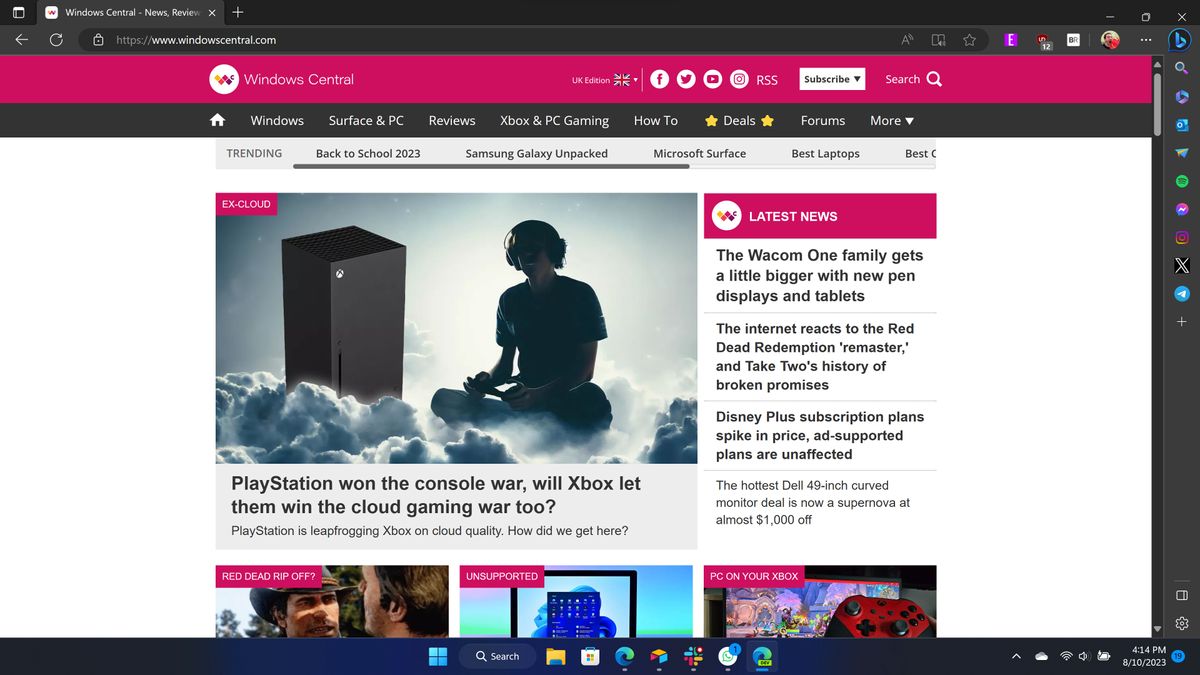Viewport: 1200px width, 675px height.
Task: Click the page vertical scrollbar thumb
Action: point(1158,103)
